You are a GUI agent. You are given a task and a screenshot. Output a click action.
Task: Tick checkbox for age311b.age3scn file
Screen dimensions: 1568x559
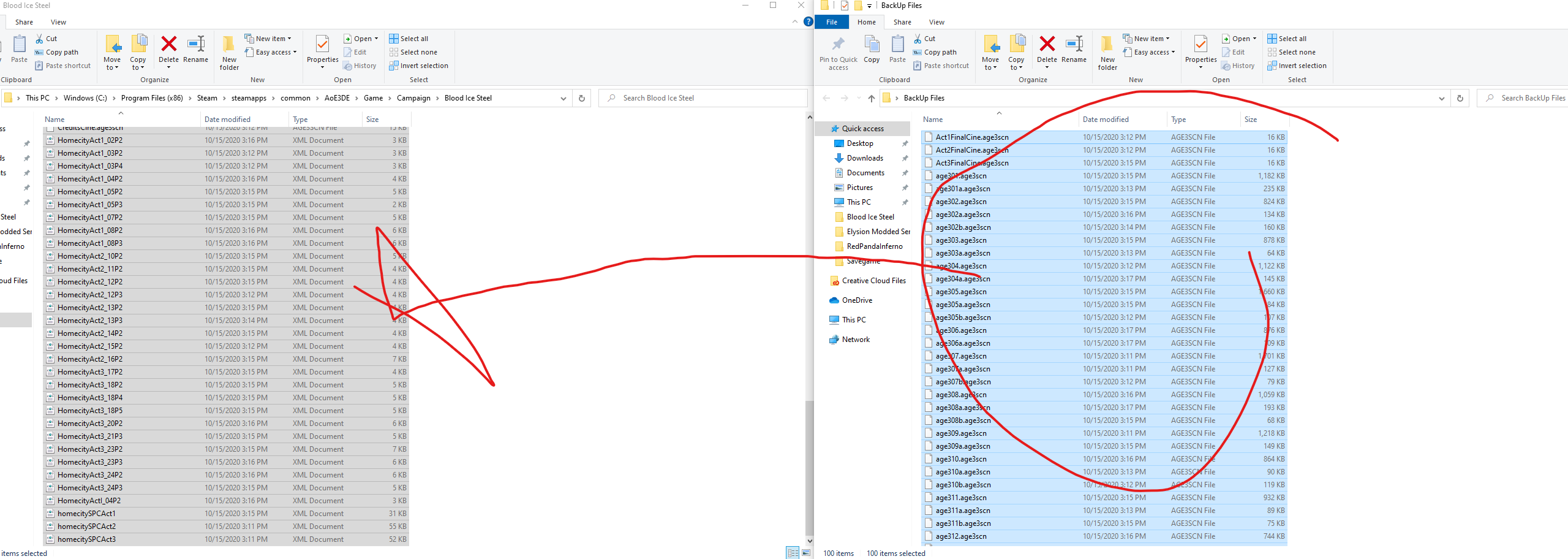click(x=929, y=523)
